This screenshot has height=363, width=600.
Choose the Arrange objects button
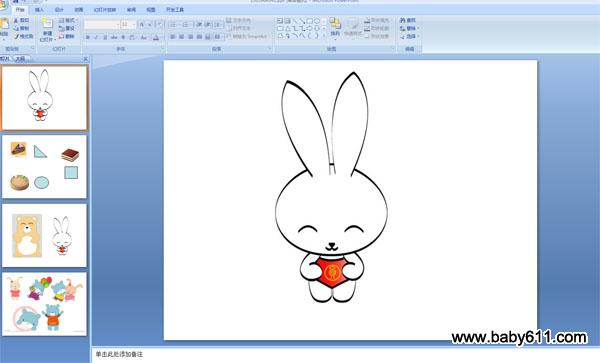click(x=335, y=28)
